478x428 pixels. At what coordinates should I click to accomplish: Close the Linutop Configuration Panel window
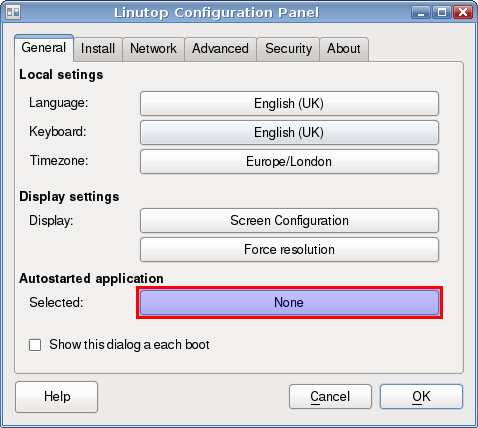[463, 13]
